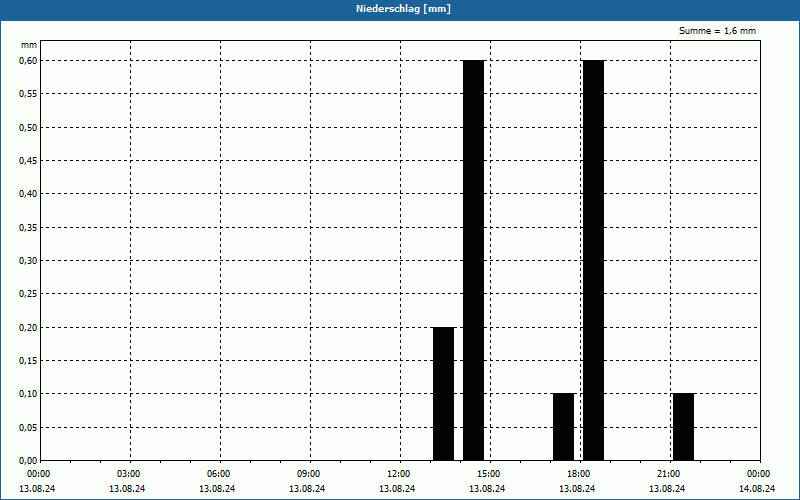
Task: Click the 0,00 y-axis label
Action: tap(29, 461)
